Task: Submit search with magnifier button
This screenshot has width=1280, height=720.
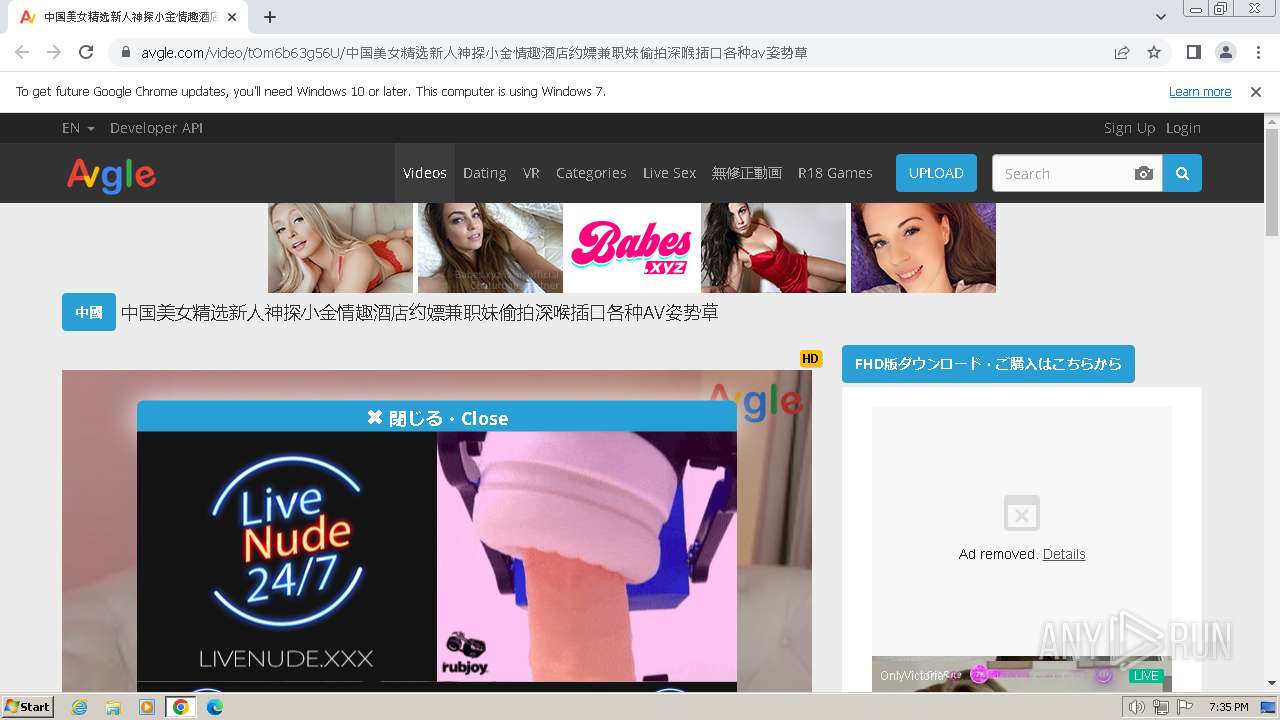Action: pos(1182,173)
